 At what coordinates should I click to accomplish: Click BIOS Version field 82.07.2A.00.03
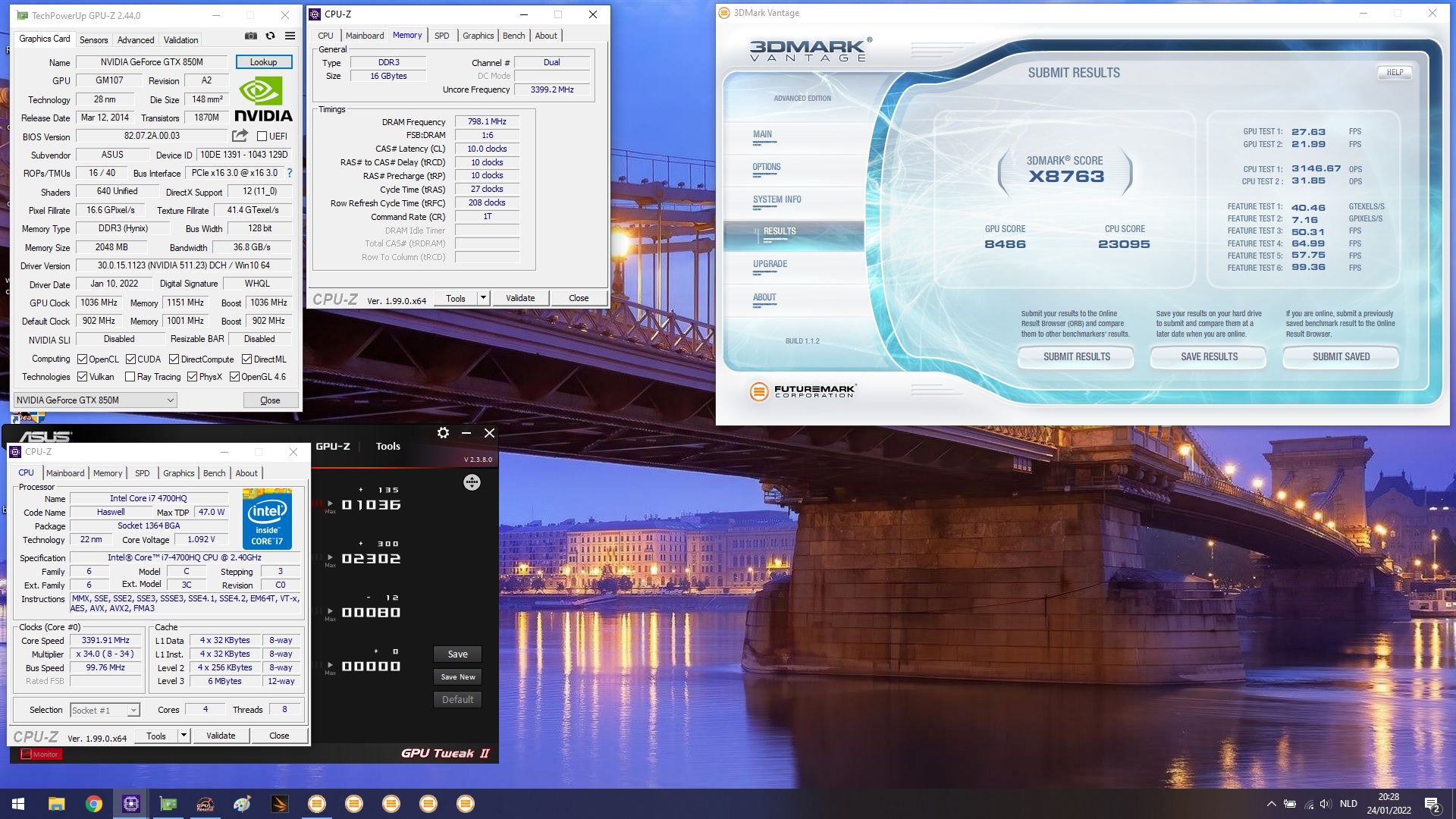[152, 136]
